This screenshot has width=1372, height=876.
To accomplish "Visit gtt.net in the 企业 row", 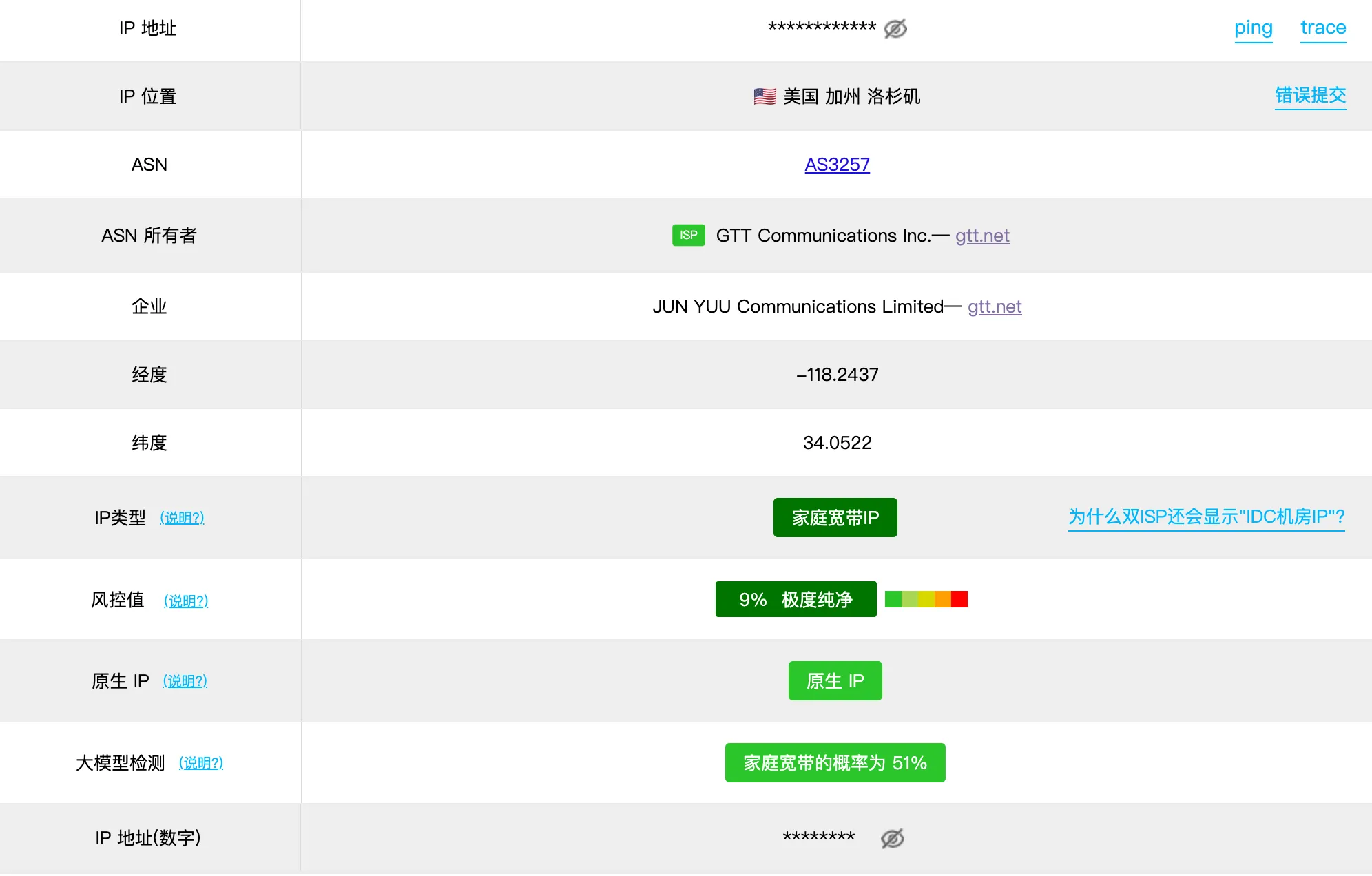I will [x=995, y=307].
